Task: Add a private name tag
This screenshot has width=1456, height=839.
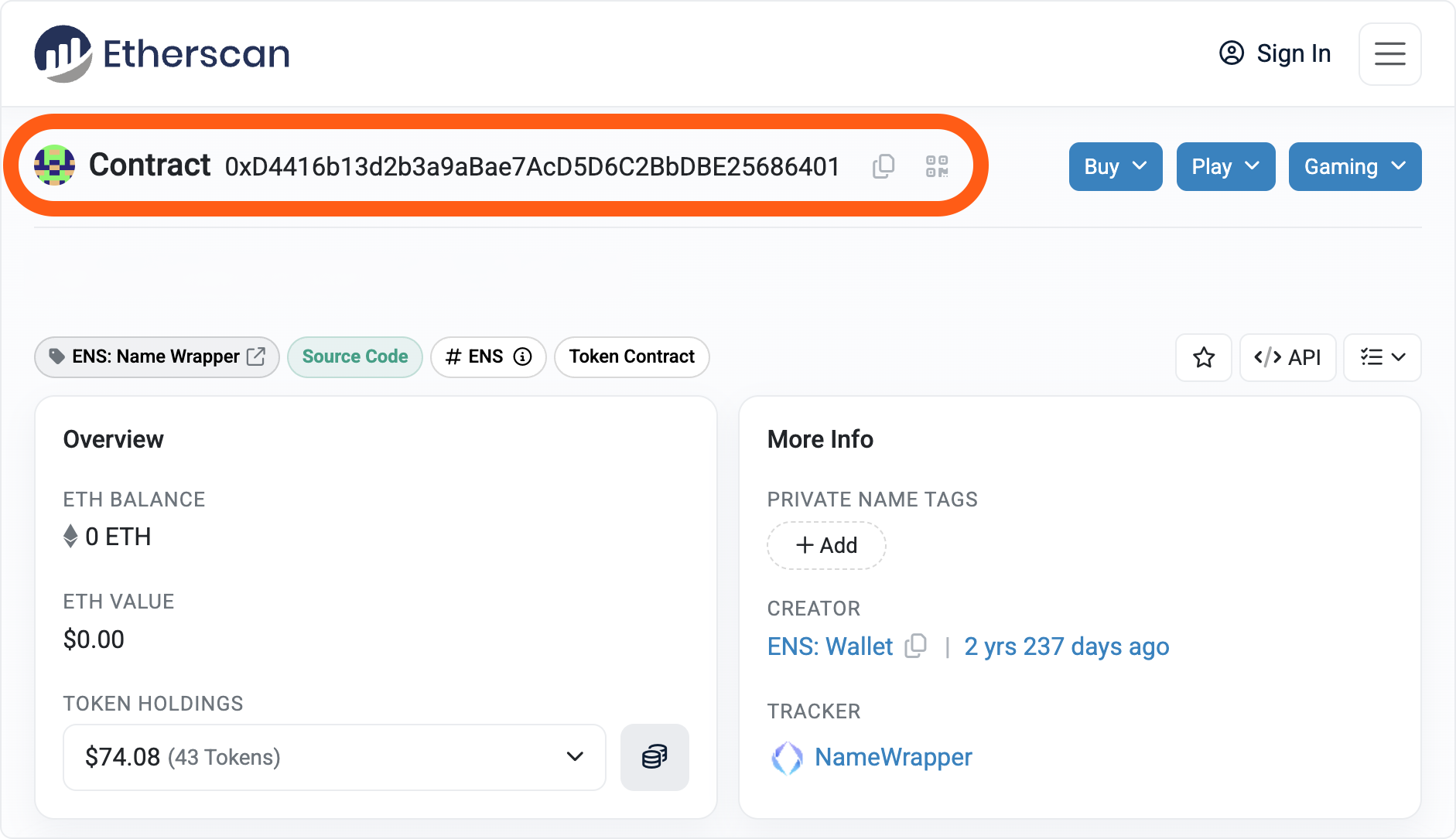Action: point(826,545)
